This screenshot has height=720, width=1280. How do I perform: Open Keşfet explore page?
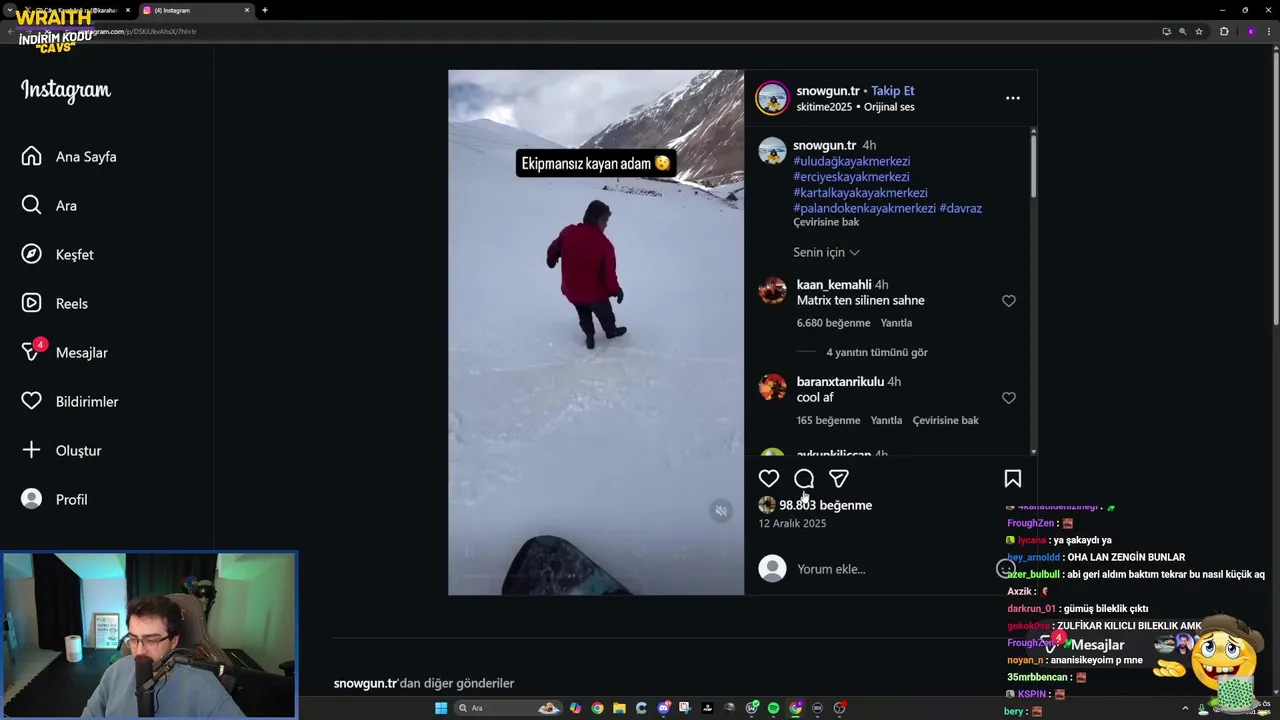pyautogui.click(x=57, y=255)
